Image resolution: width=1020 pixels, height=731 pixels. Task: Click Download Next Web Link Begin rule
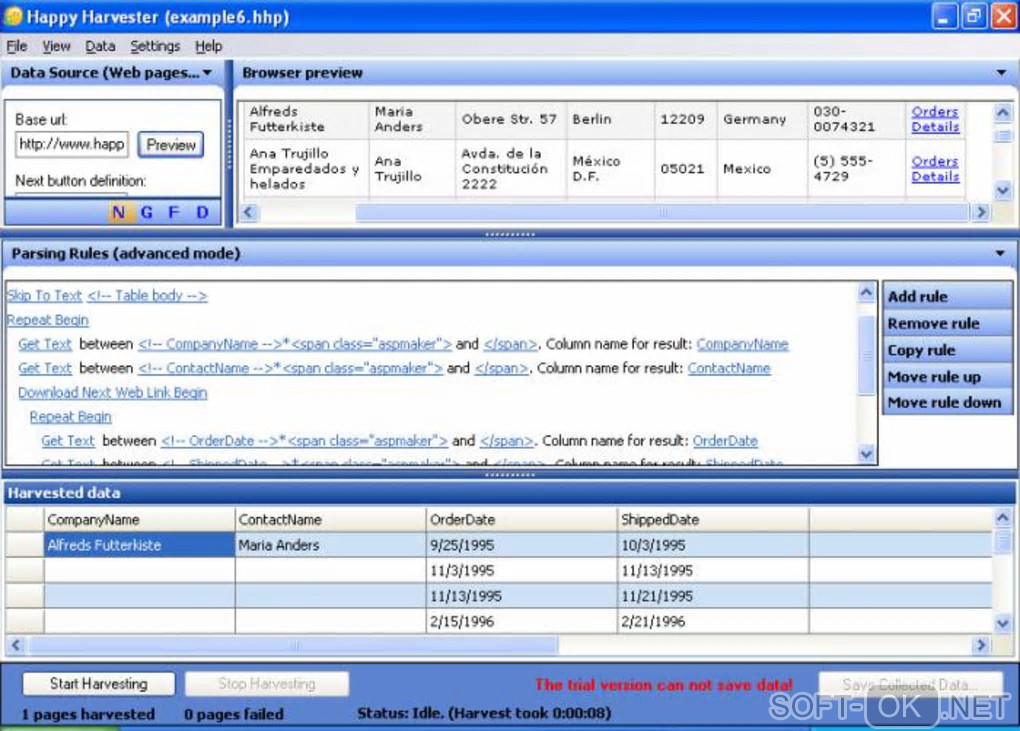click(x=113, y=393)
